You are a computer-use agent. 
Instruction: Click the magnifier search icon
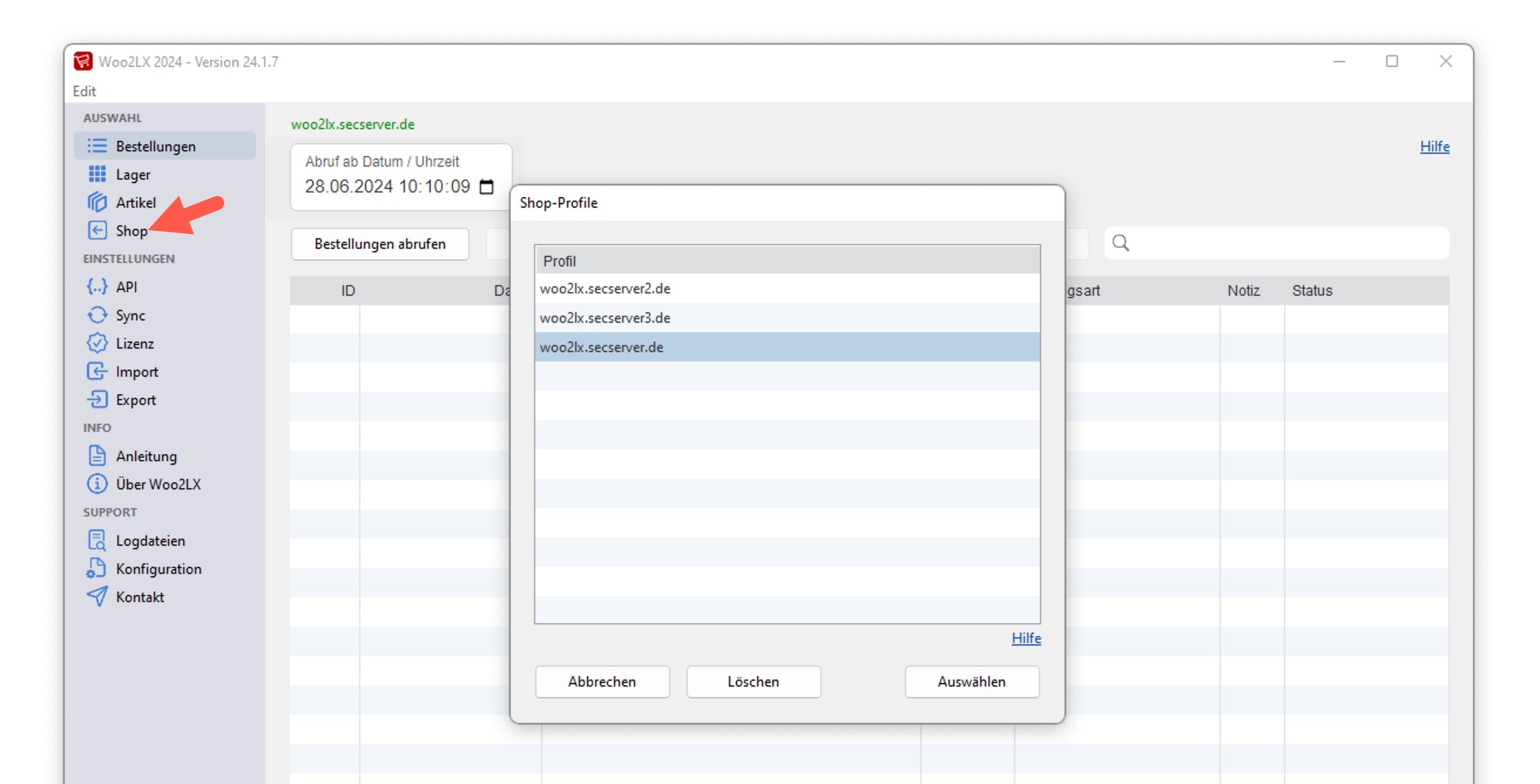tap(1120, 243)
